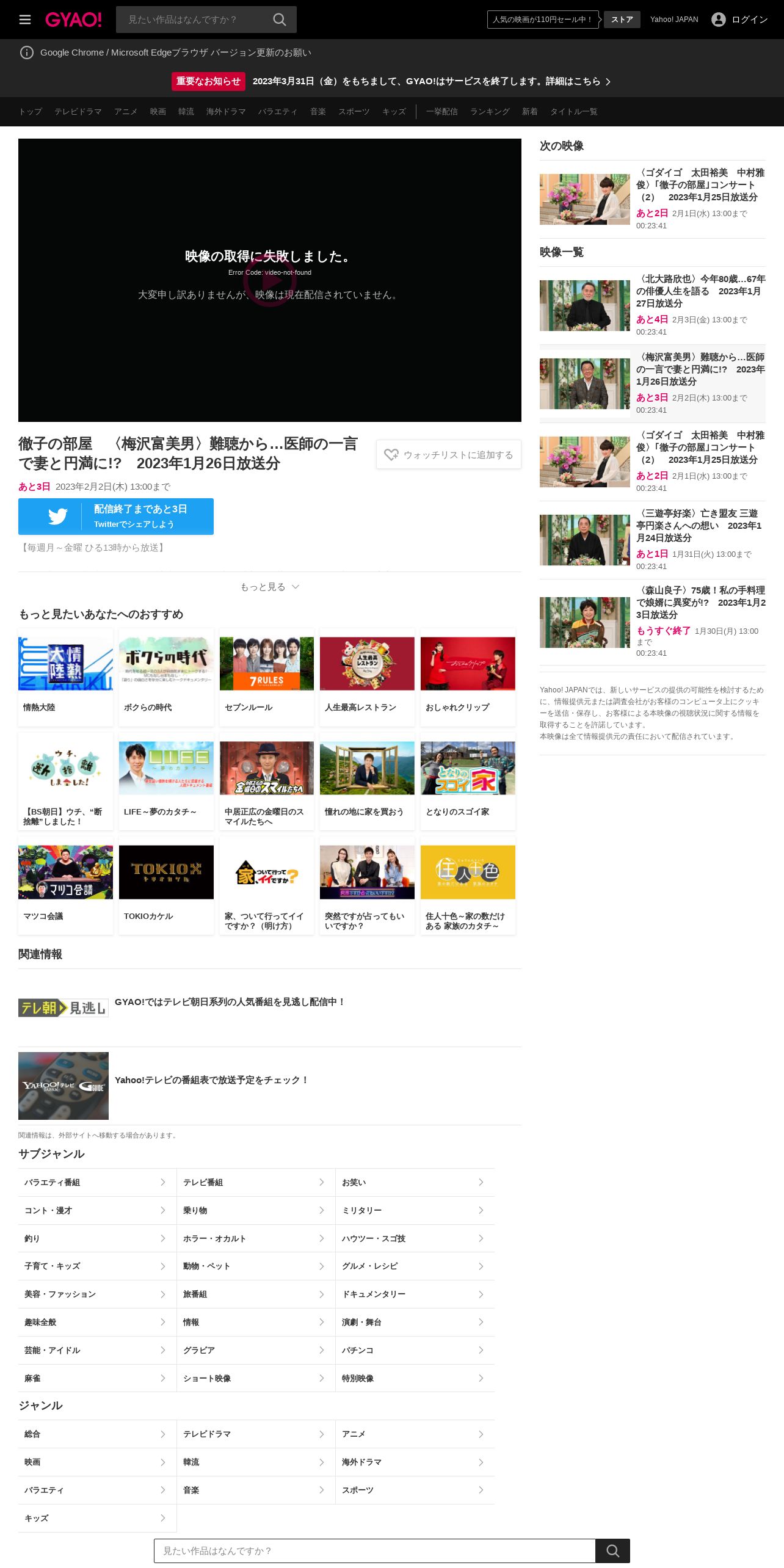
Task: Open the 情熱大陸 recommendation card
Action: (x=65, y=677)
